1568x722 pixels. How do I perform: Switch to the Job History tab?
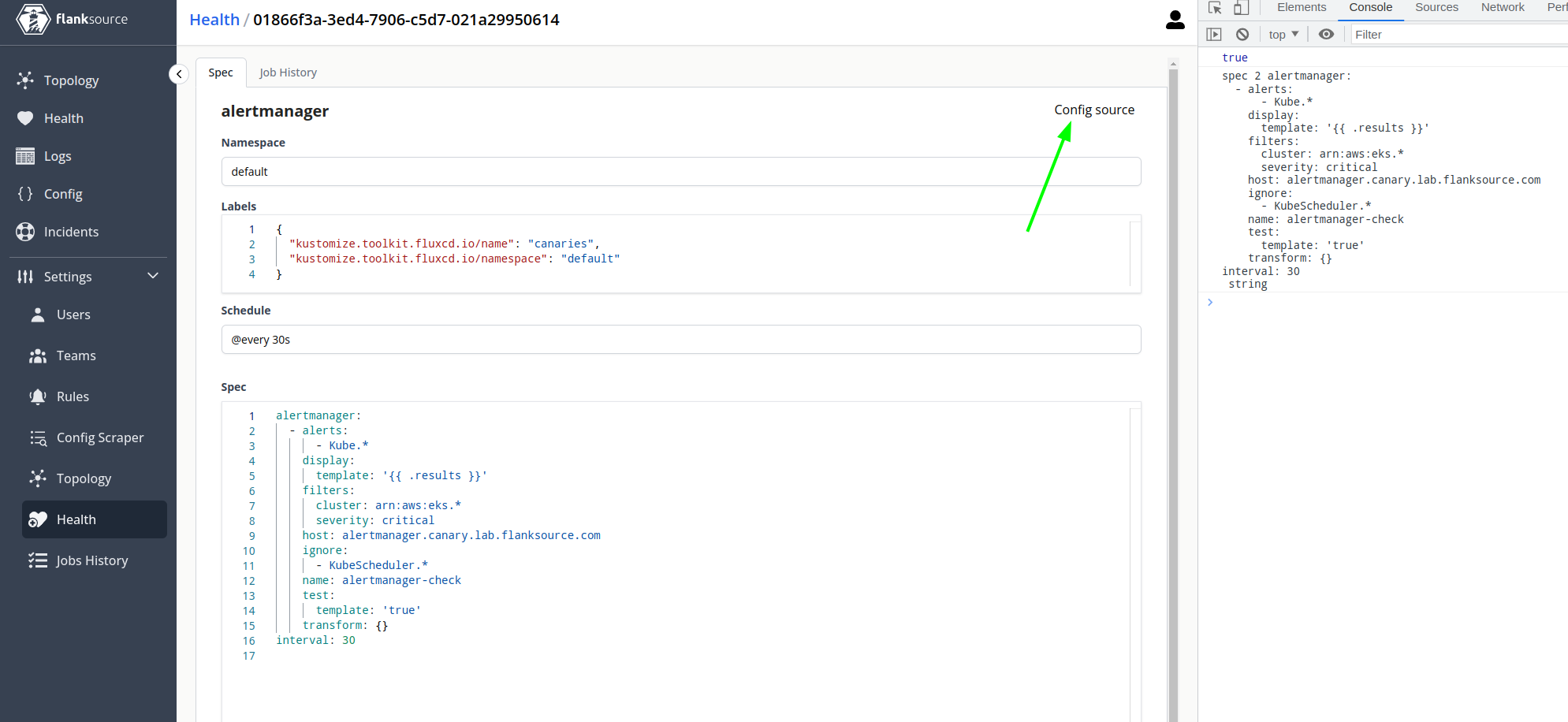point(288,72)
